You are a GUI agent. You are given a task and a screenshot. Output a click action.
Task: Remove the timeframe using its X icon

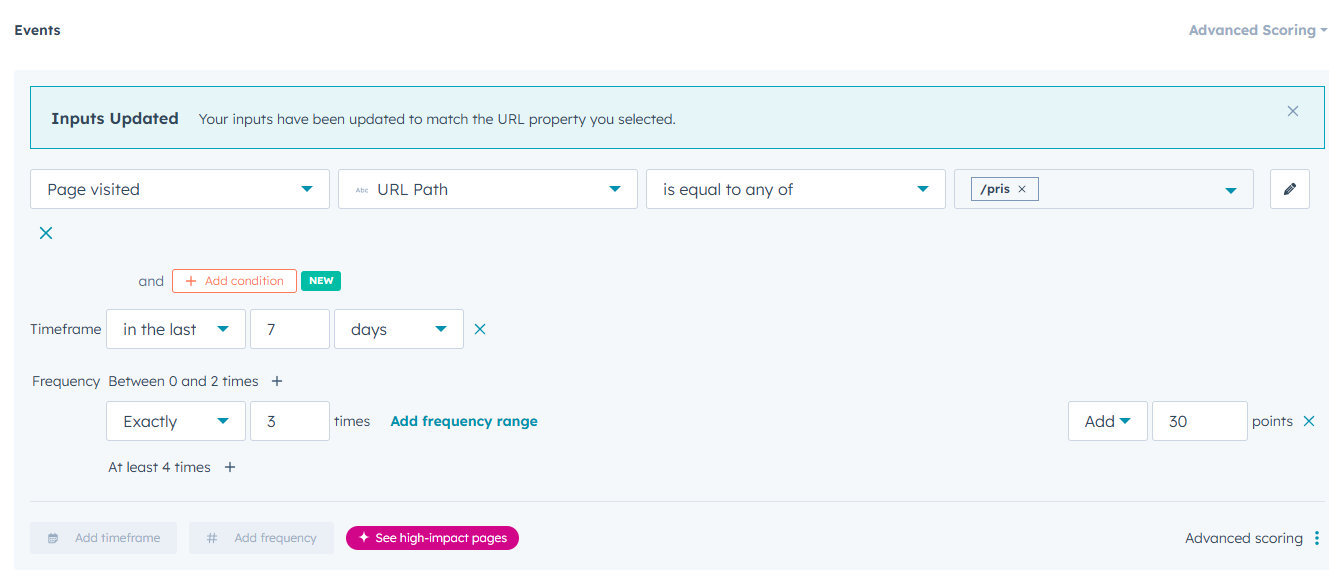point(479,328)
